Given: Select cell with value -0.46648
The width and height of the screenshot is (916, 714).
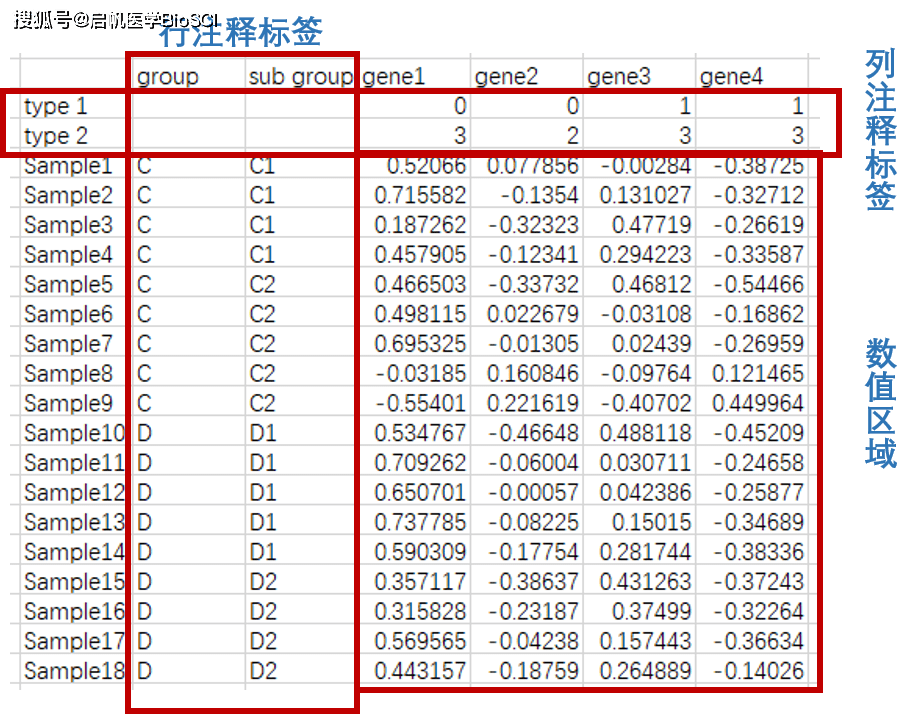Looking at the screenshot, I should (533, 434).
